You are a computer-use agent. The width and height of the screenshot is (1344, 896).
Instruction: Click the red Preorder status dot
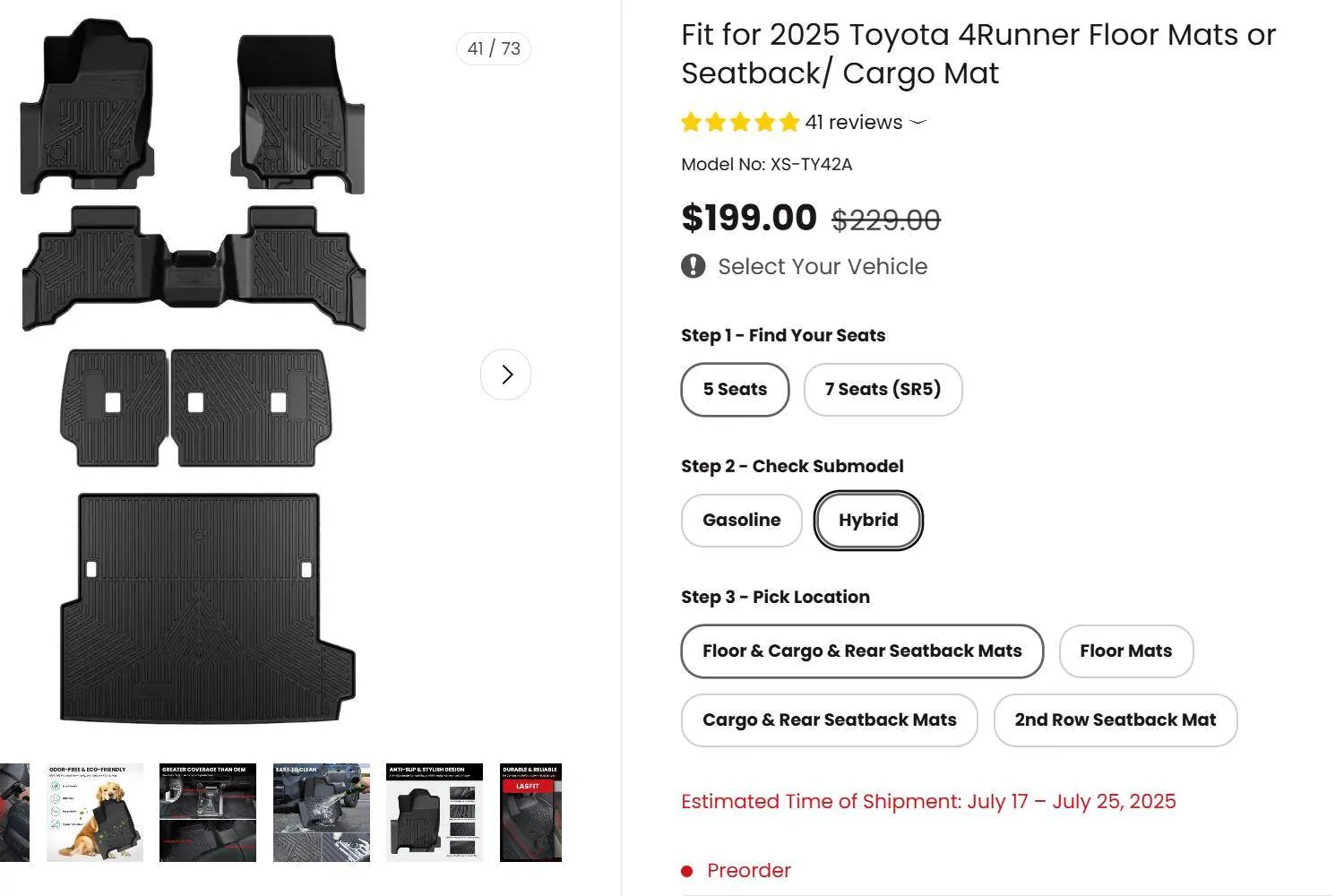coord(686,870)
